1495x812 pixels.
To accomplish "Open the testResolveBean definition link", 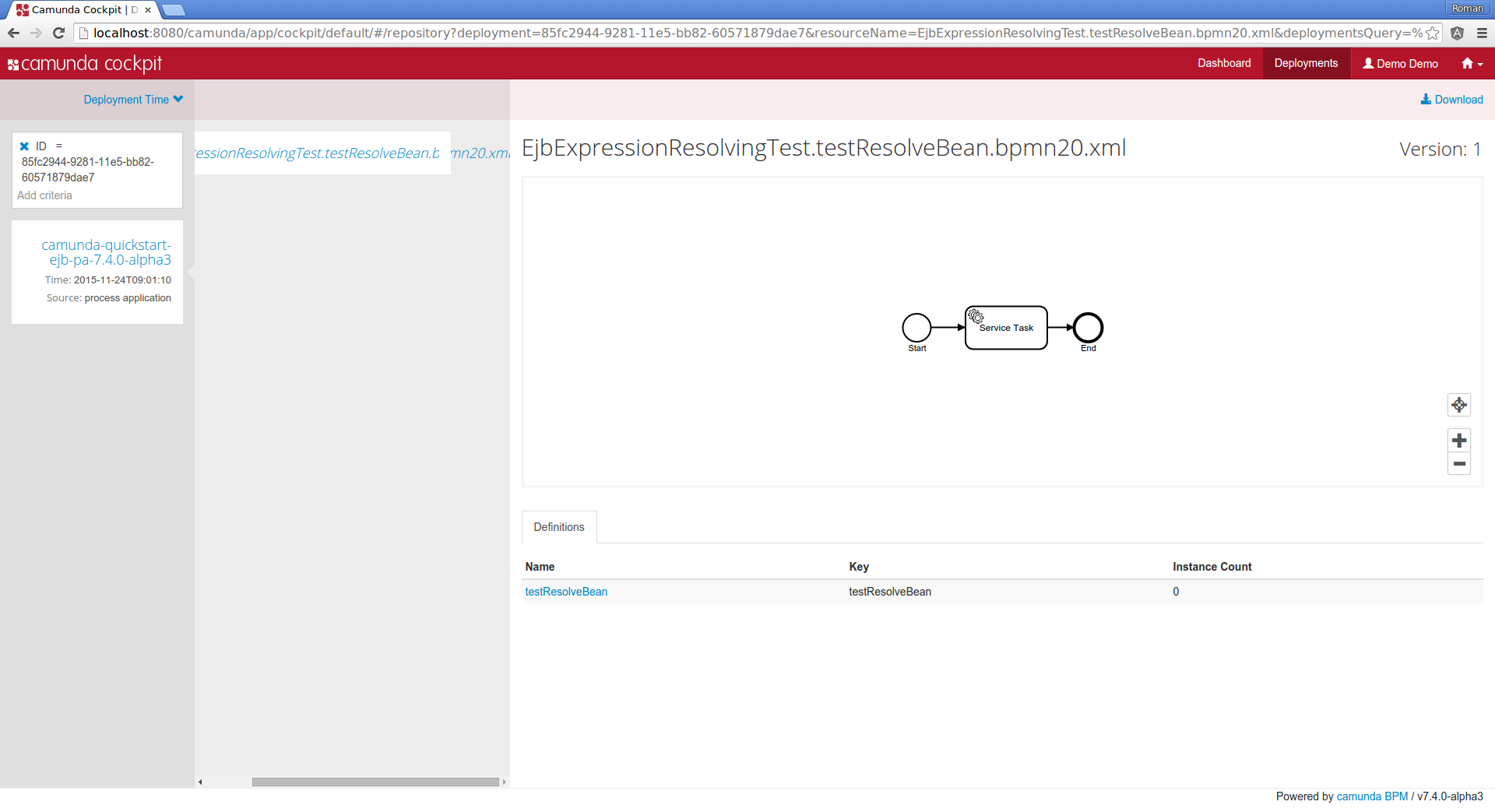I will pyautogui.click(x=566, y=592).
